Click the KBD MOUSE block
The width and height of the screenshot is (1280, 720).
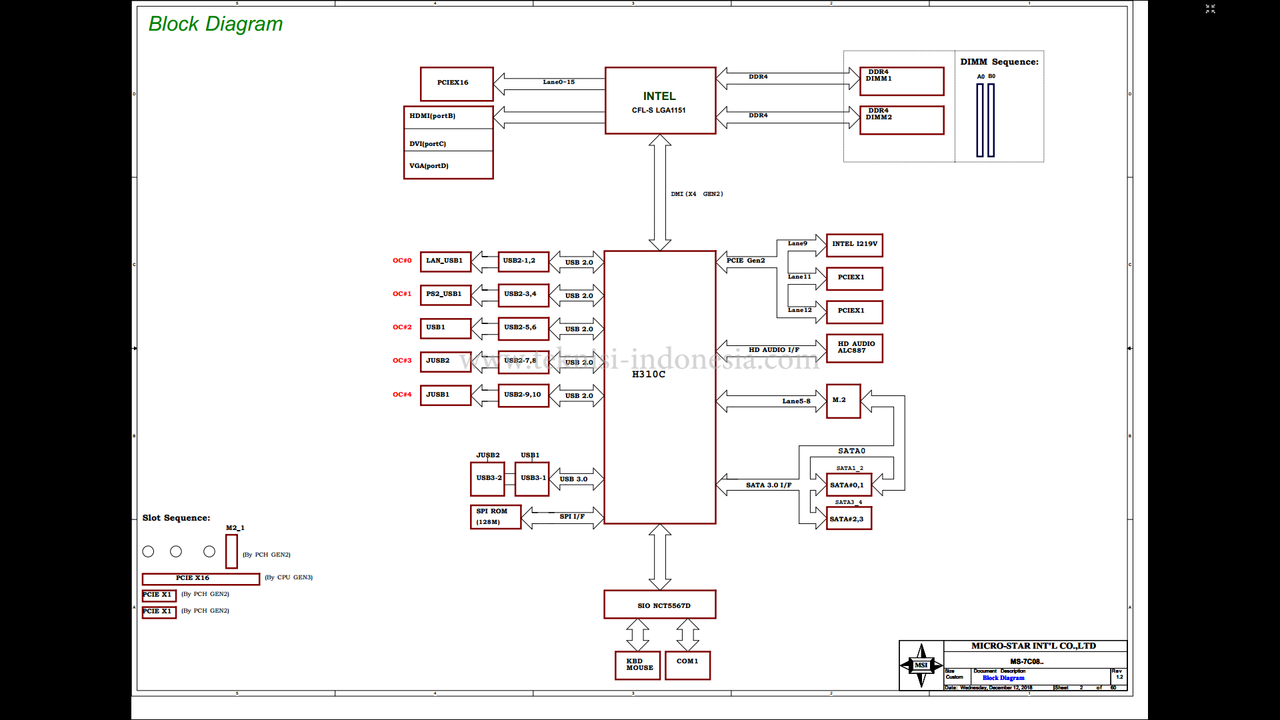(x=637, y=665)
